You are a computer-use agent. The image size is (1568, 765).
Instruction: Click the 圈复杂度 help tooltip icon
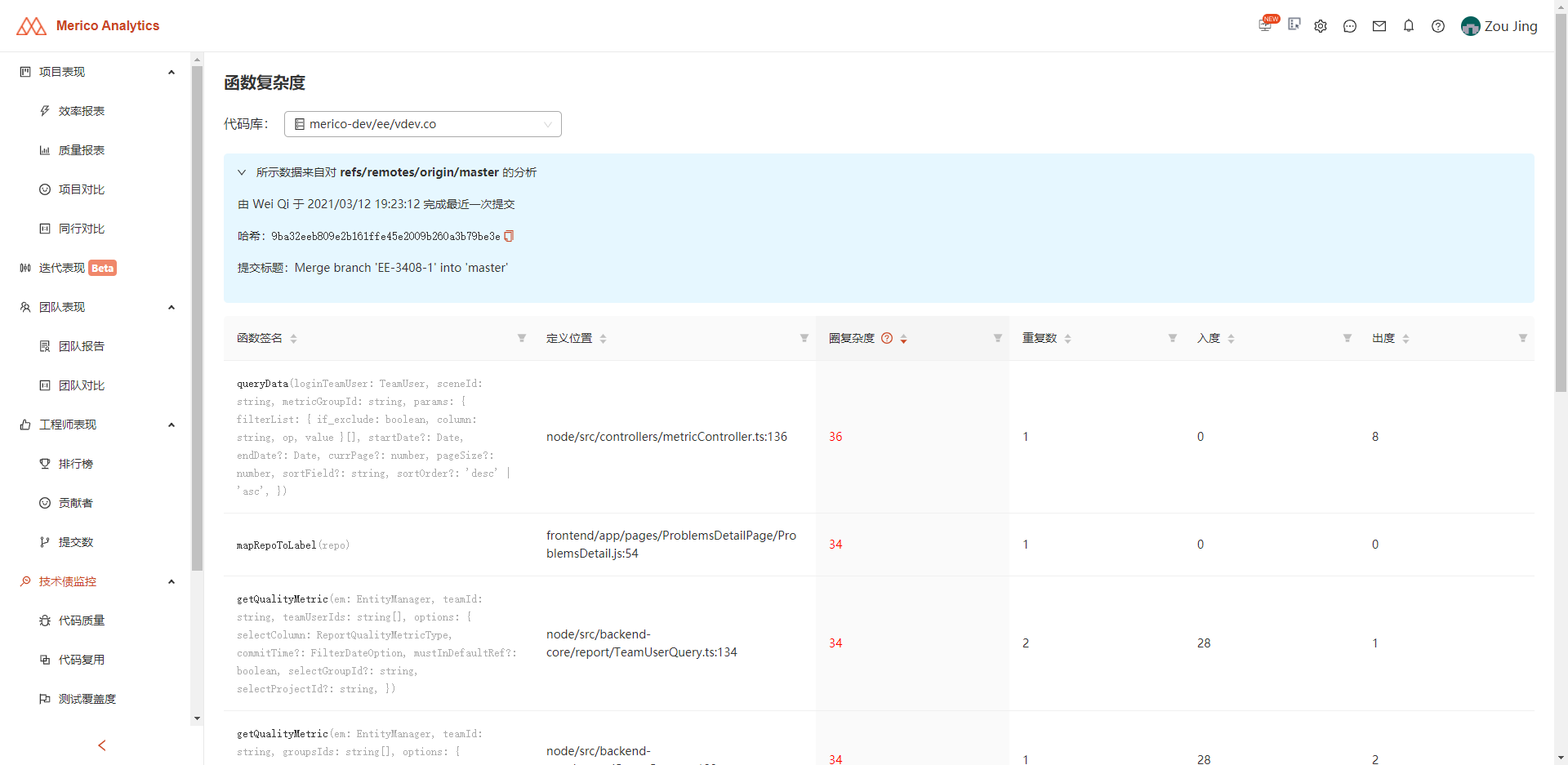887,338
